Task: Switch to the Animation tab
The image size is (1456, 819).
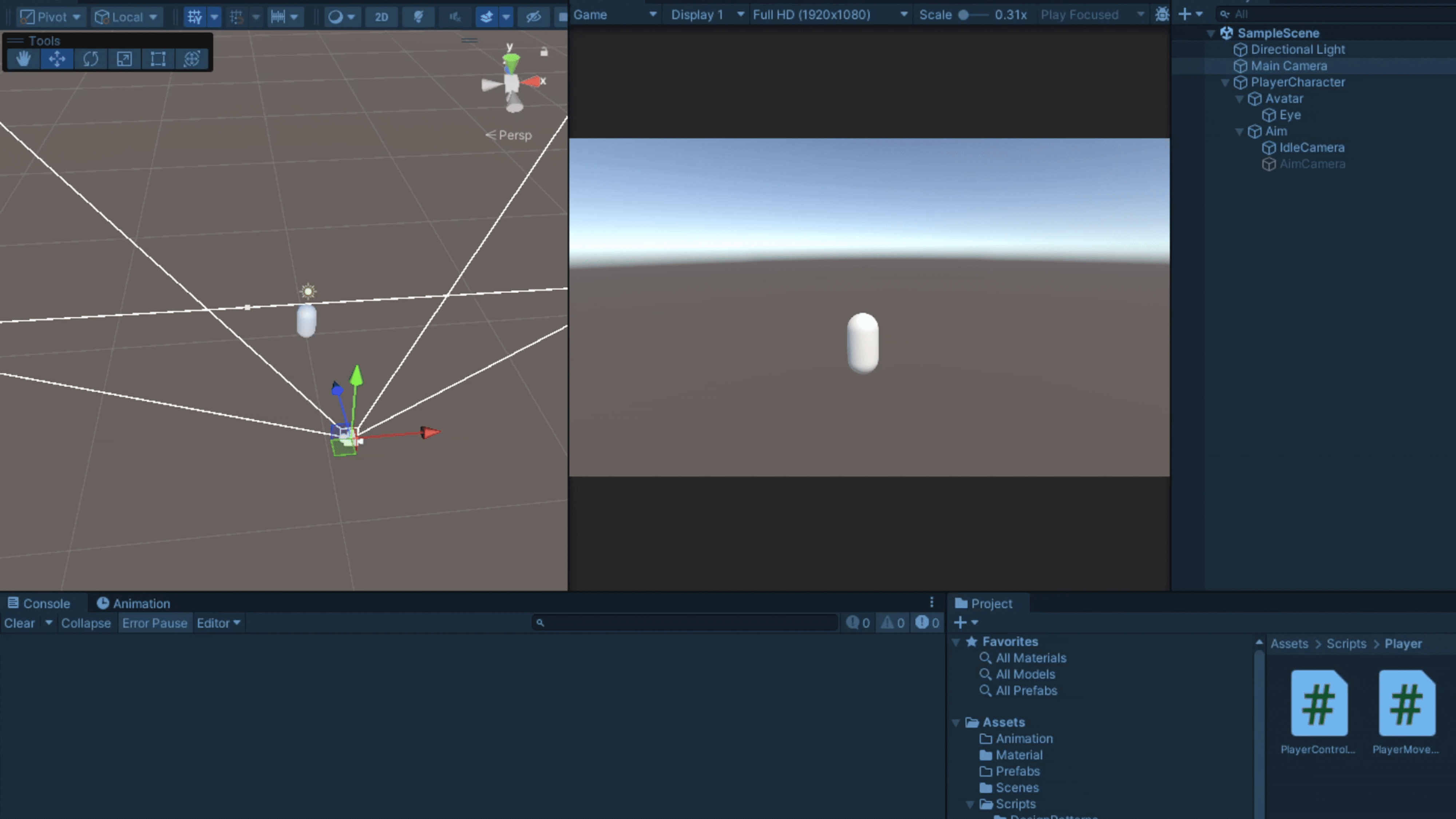Action: [133, 603]
